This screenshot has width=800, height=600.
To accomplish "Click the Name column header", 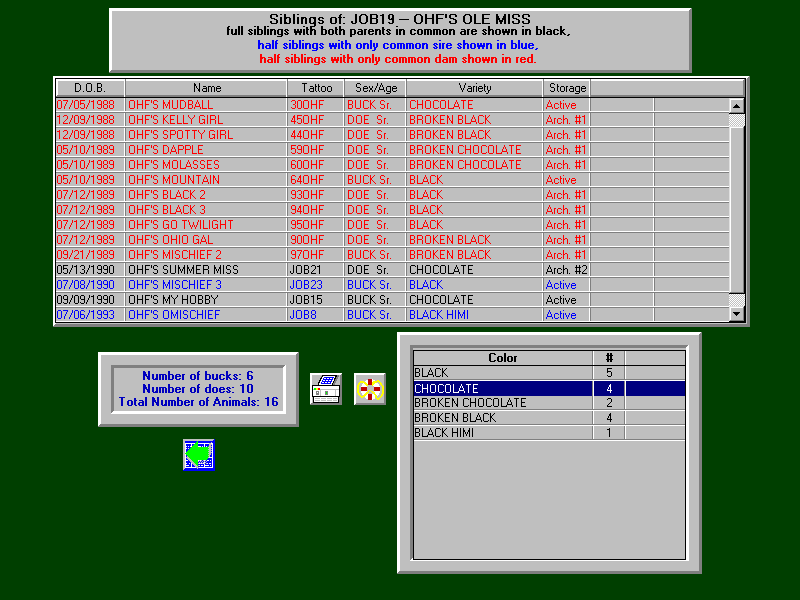I will [x=206, y=88].
